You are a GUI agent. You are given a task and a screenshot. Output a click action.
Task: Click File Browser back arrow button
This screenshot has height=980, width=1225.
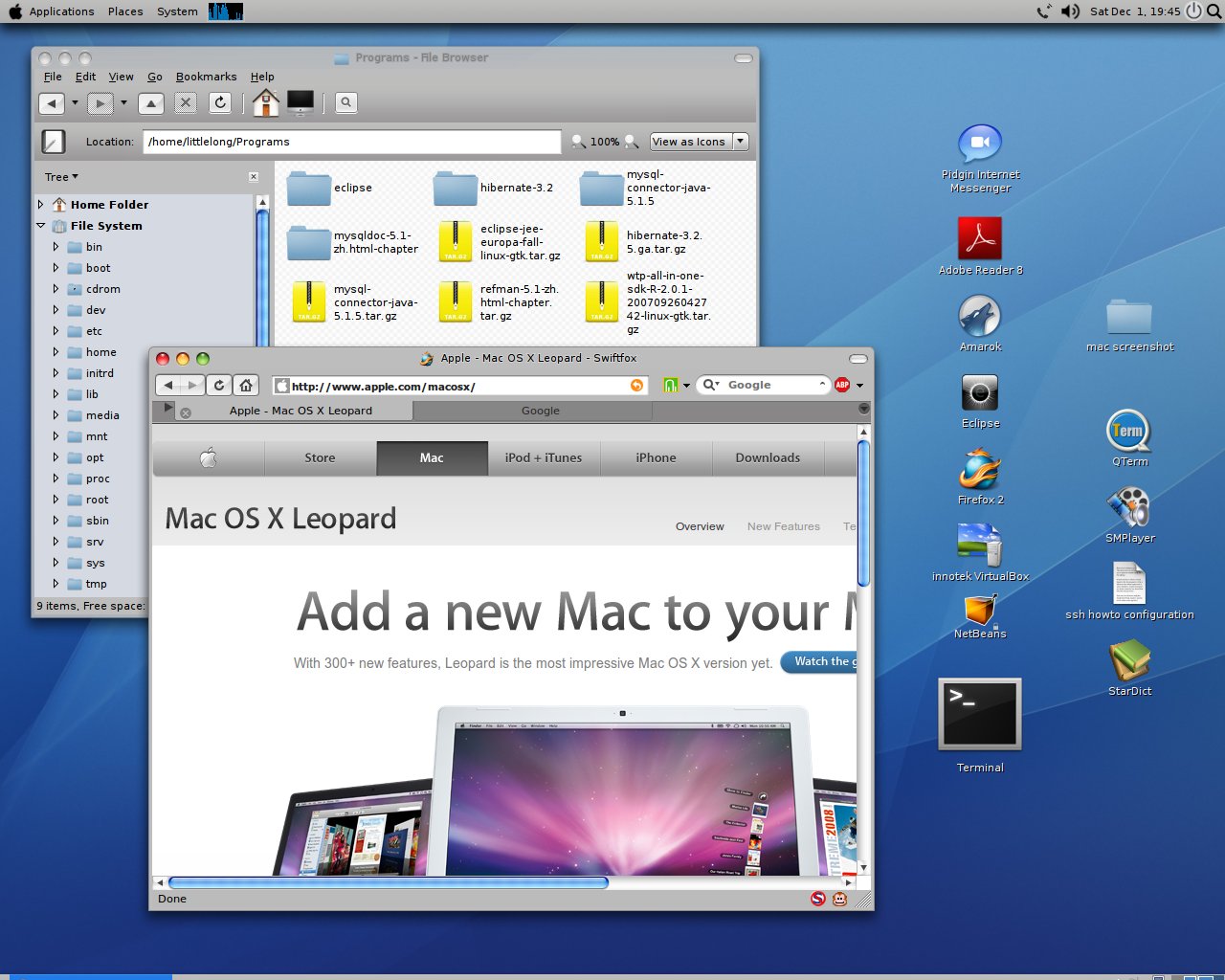coord(52,103)
